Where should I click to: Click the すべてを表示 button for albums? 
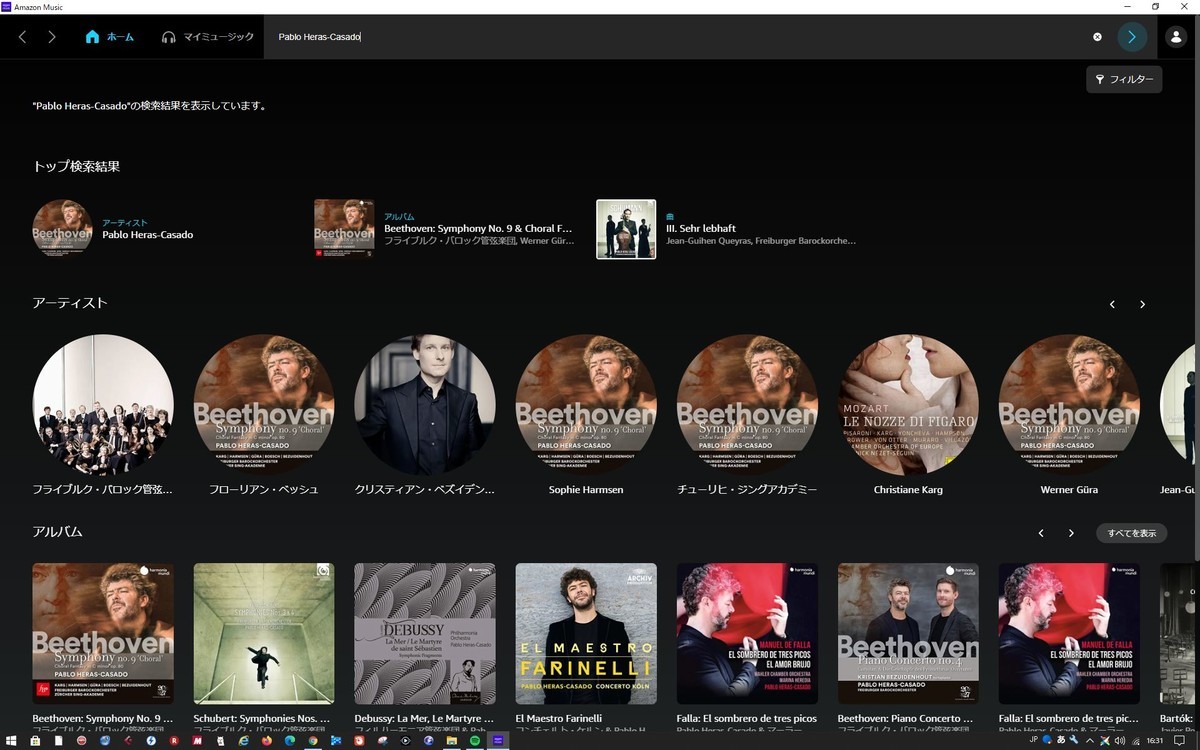pyautogui.click(x=1131, y=533)
